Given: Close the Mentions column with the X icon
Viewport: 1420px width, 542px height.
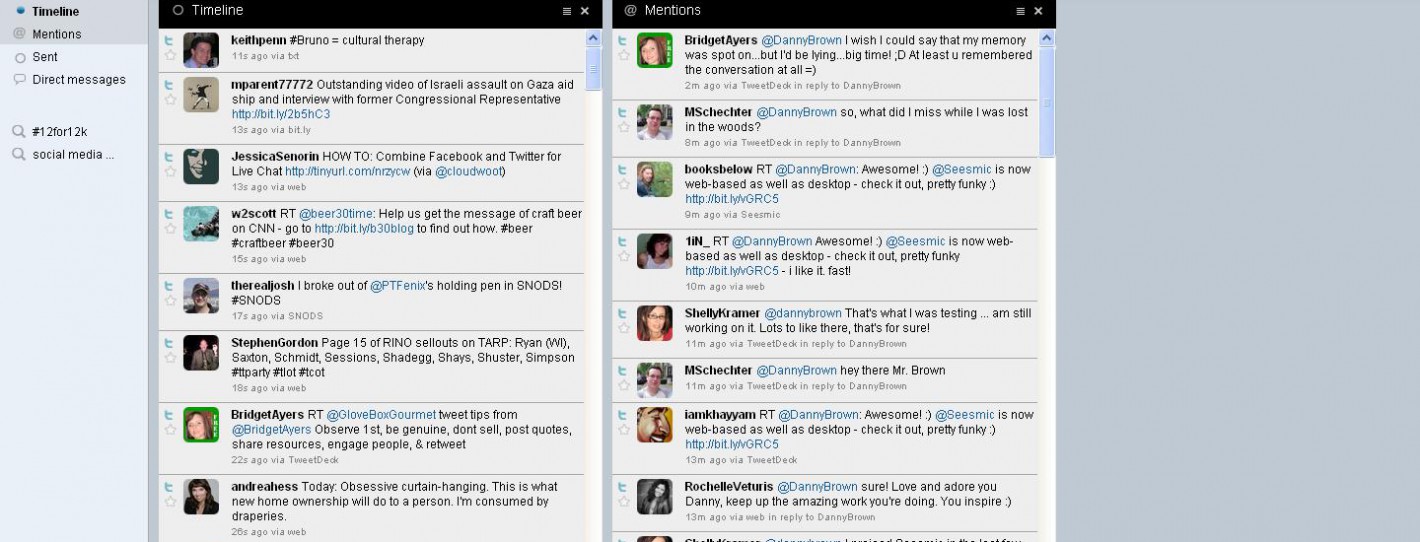Looking at the screenshot, I should [x=1038, y=11].
